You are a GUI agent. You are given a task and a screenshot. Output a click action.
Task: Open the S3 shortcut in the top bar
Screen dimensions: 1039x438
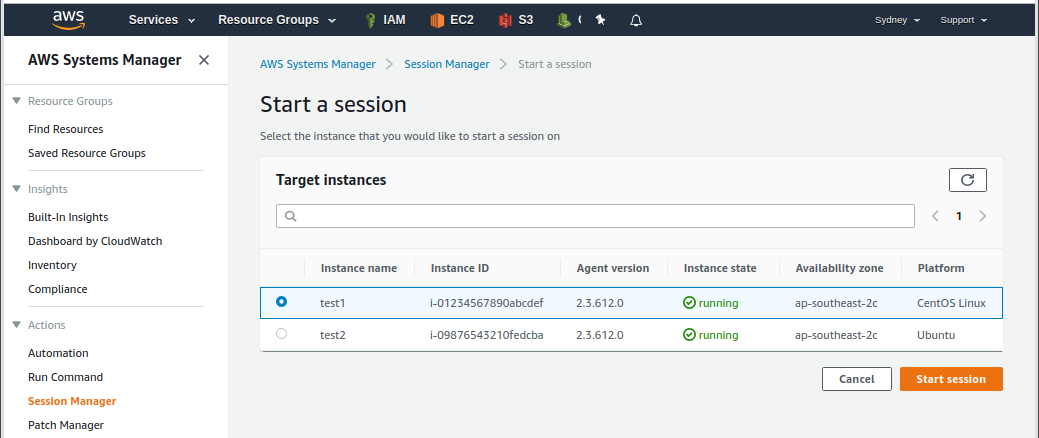(x=516, y=20)
